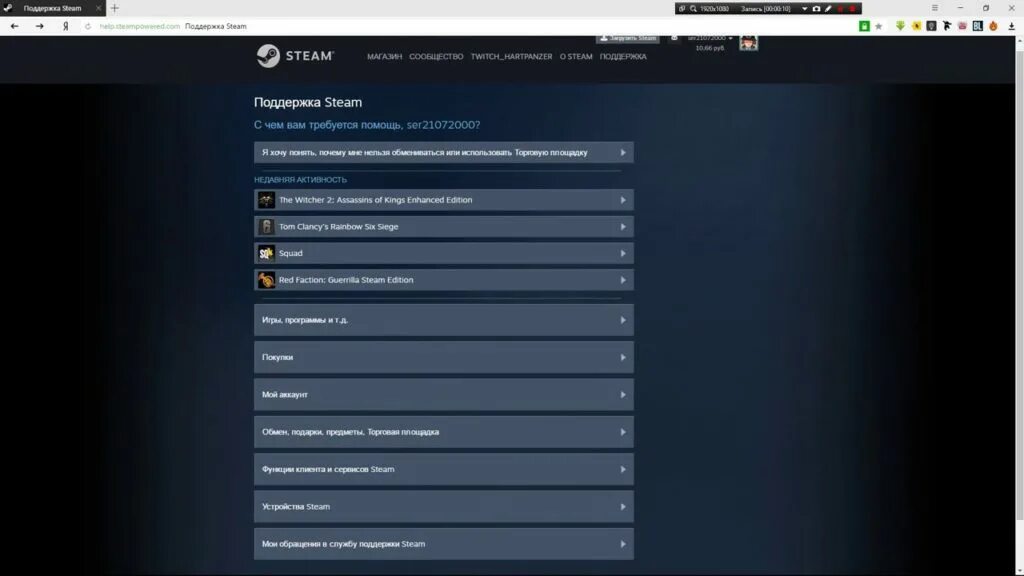The width and height of the screenshot is (1024, 576).
Task: Click the recorder window-select icon
Action: pyautogui.click(x=682, y=8)
